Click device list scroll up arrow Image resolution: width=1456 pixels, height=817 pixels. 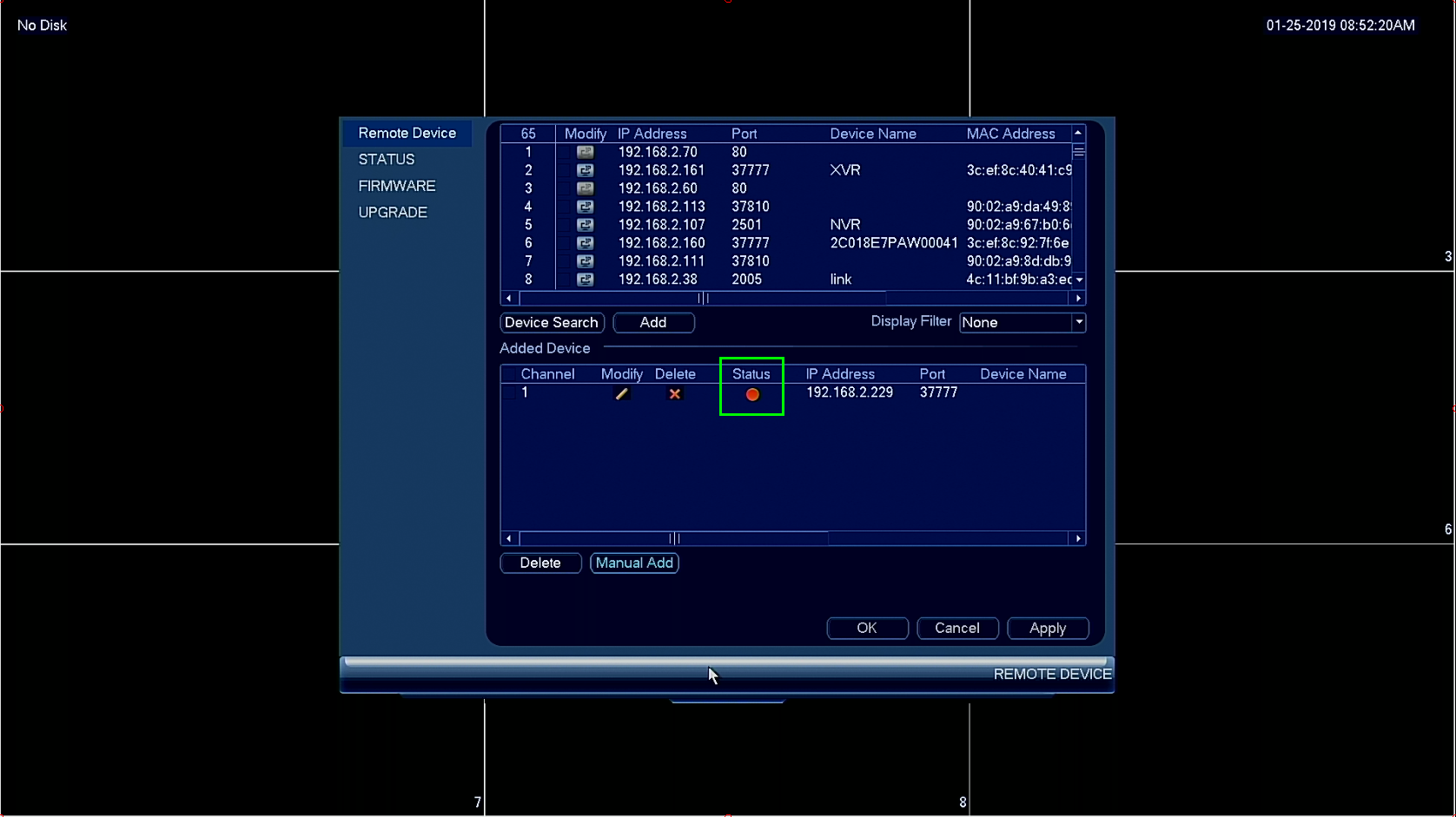(1079, 133)
